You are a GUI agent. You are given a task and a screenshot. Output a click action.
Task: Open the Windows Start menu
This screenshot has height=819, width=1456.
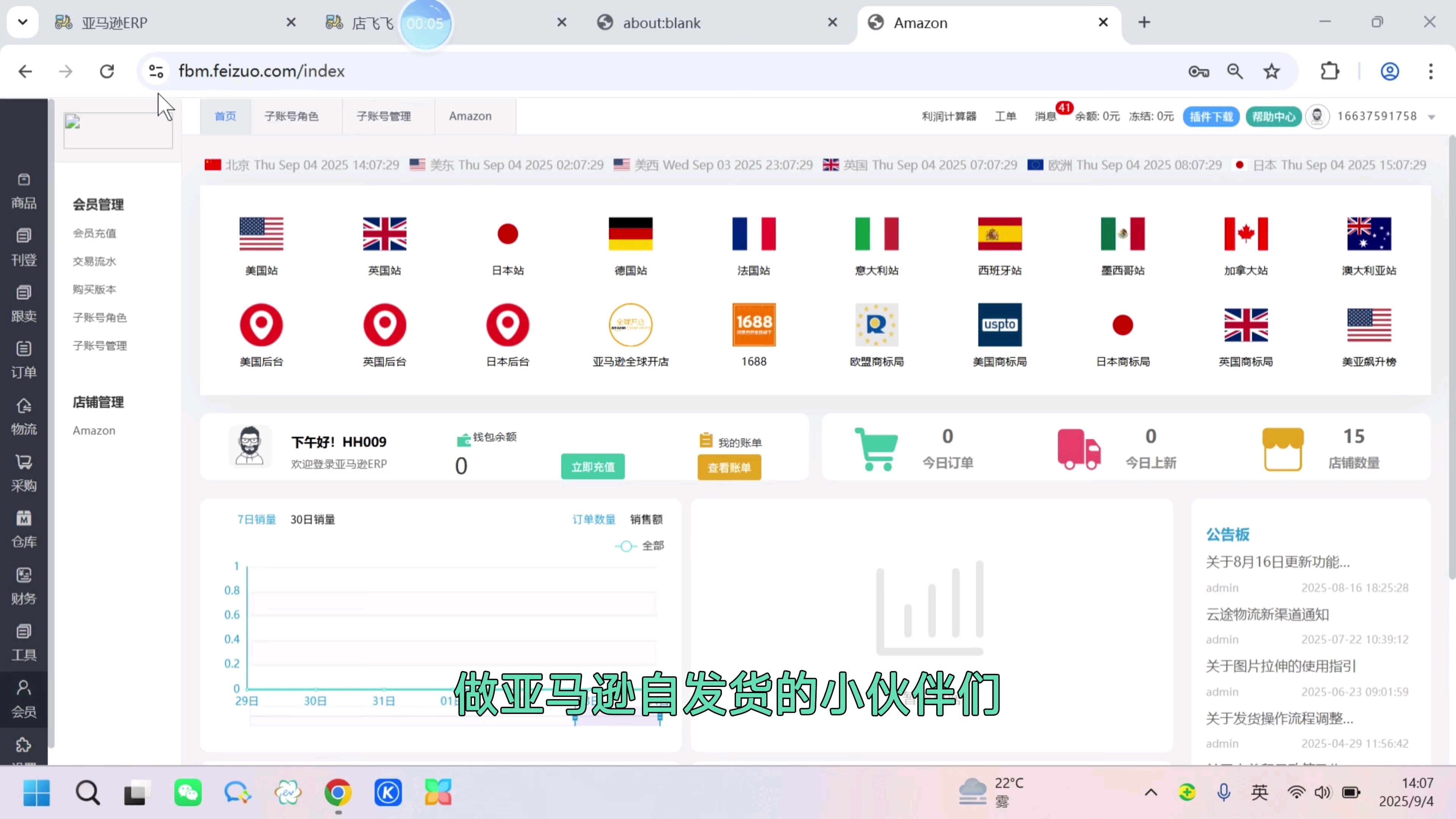pos(37,792)
